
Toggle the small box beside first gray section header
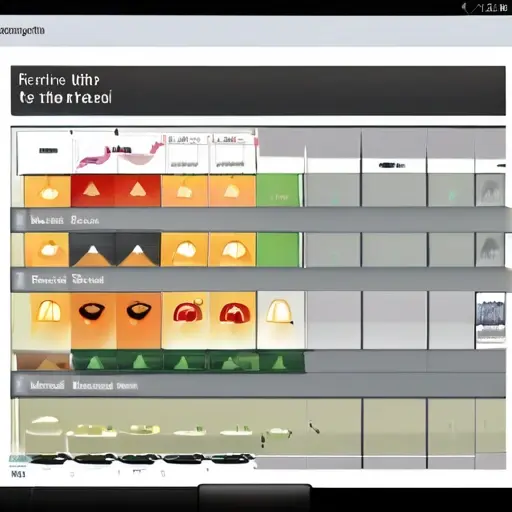click(x=20, y=220)
